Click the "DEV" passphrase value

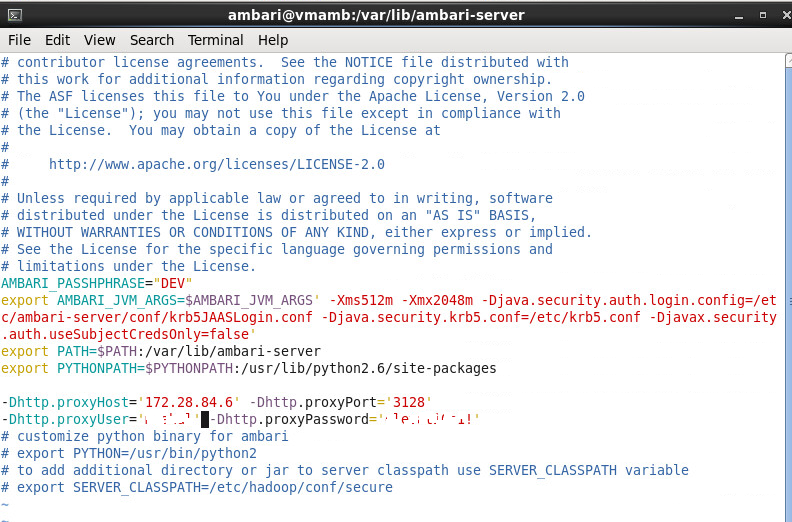[173, 283]
